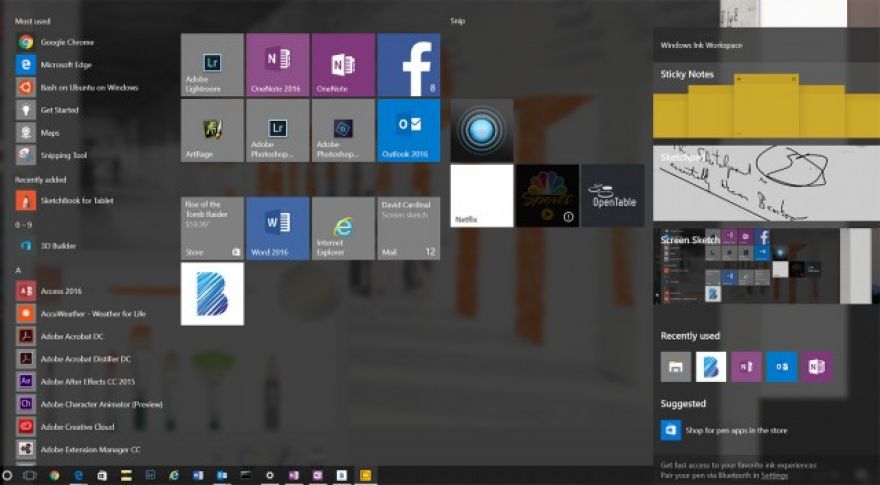Screen dimensions: 880x485
Task: Open Sketchpad in Windows Ink Workspace
Action: pos(766,184)
